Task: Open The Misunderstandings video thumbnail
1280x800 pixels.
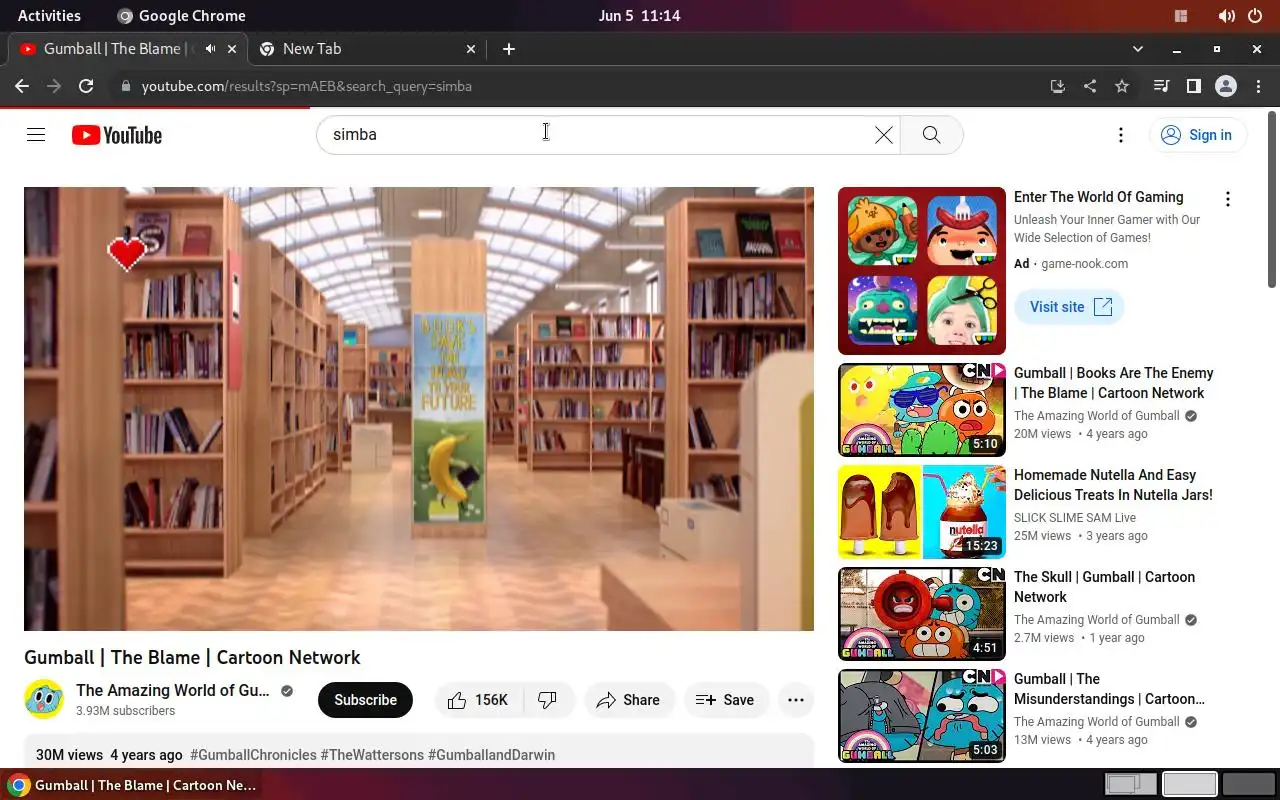Action: pos(922,716)
